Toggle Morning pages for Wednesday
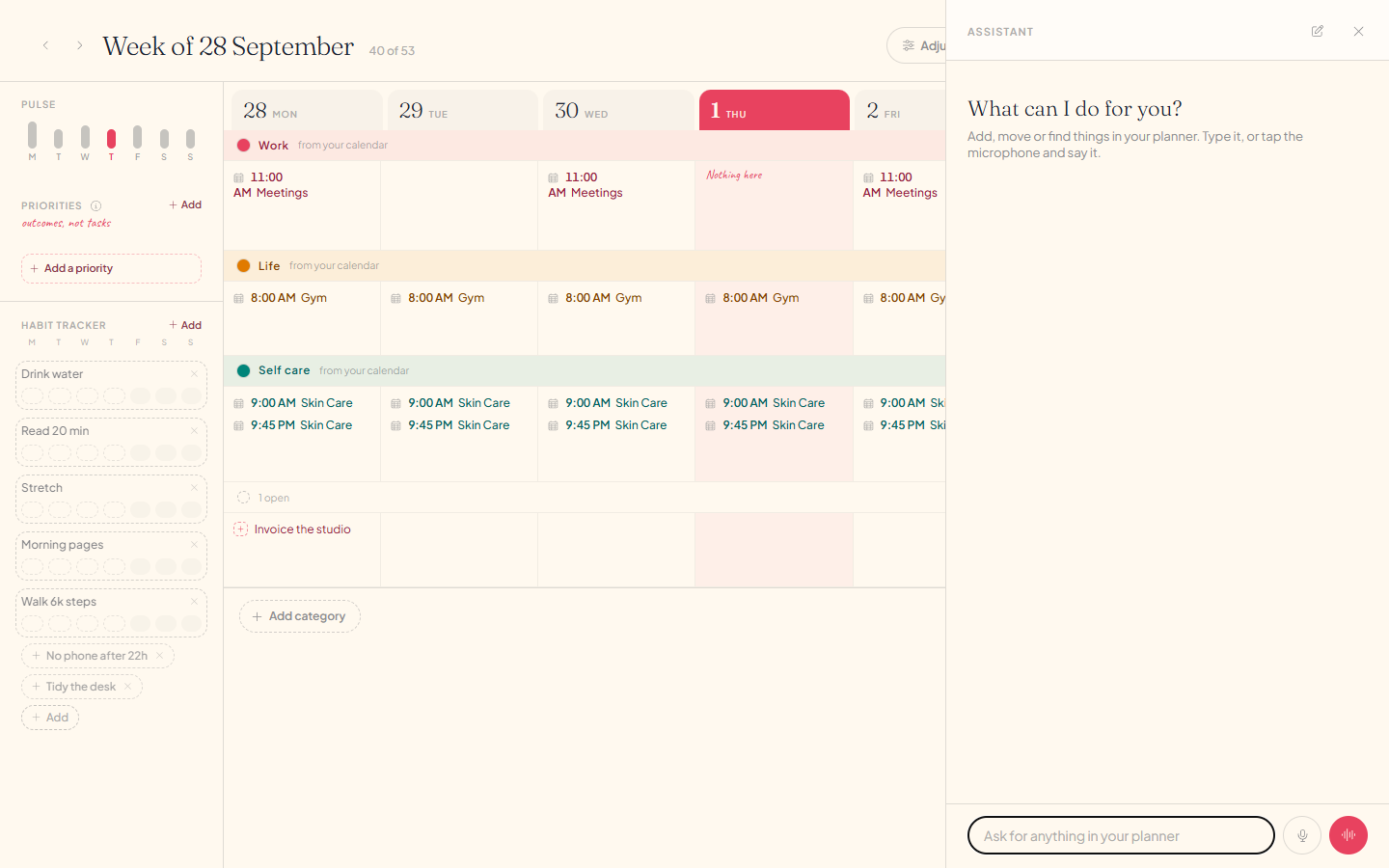 (87, 566)
